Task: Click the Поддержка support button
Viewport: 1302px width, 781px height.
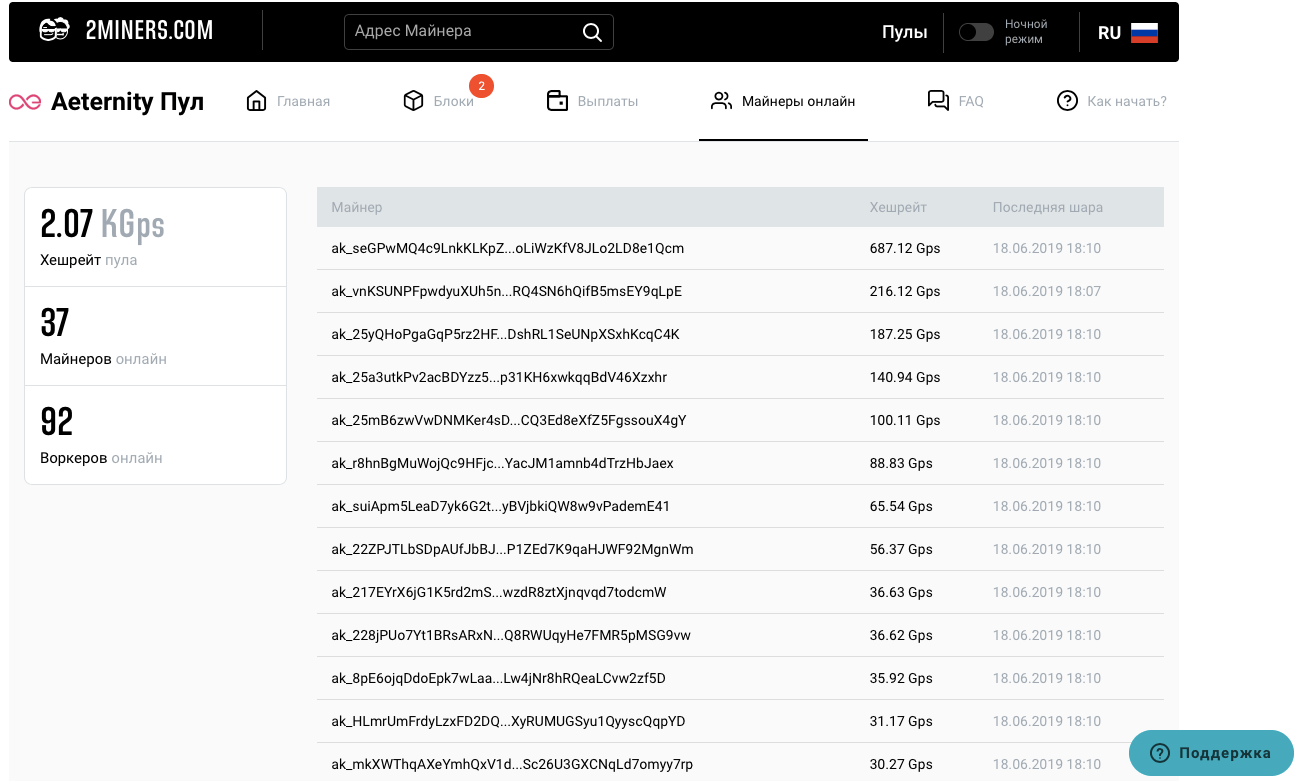Action: click(1210, 753)
